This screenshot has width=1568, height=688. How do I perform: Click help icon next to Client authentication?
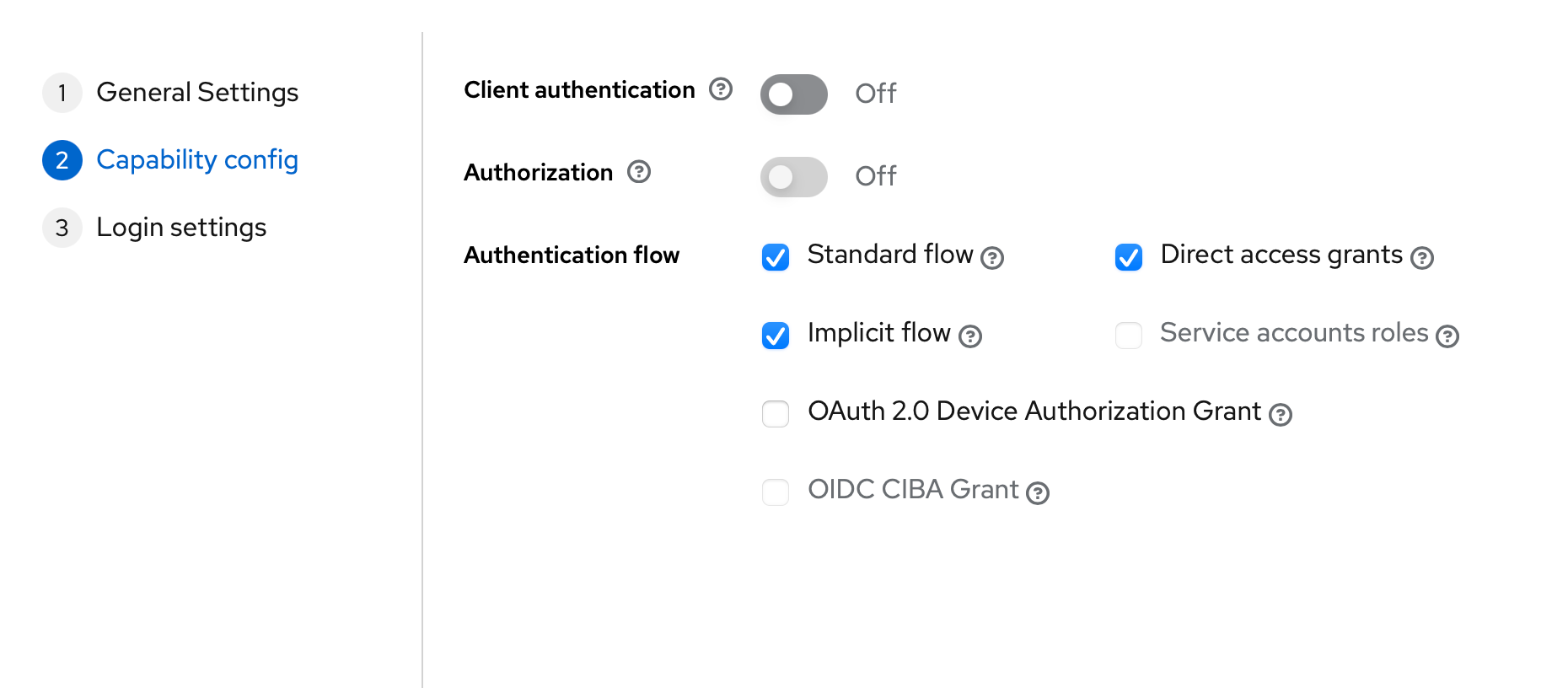tap(721, 89)
